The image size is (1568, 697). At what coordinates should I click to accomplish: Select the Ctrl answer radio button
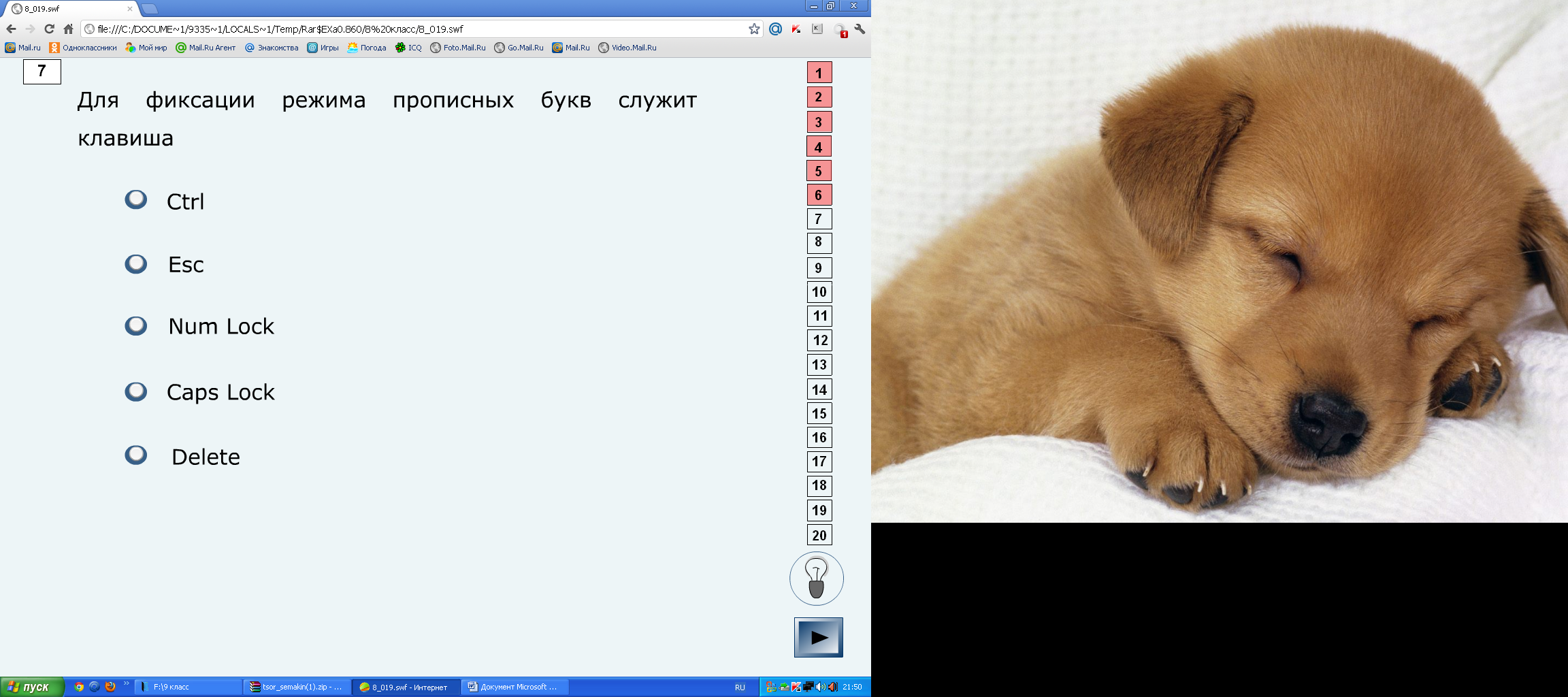pos(136,199)
